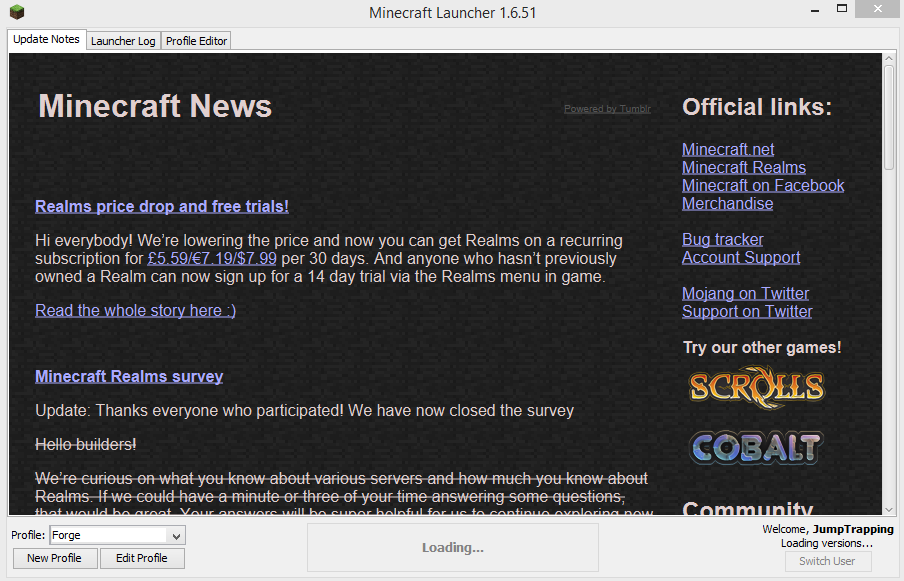This screenshot has width=904, height=581.
Task: Click the Edit Profile button
Action: point(142,559)
